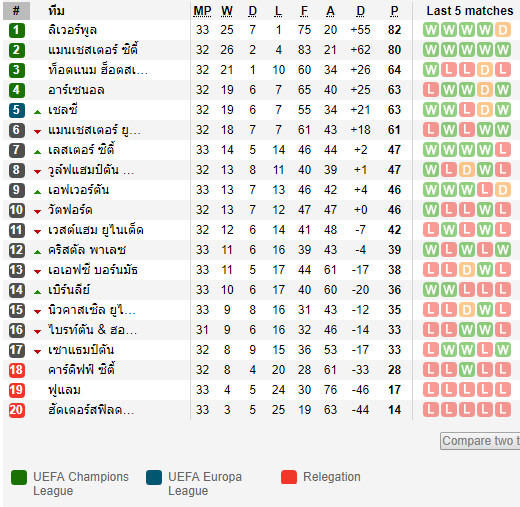Screen dimensions: 520x507
Task: Click the Compare two teams button
Action: [x=480, y=441]
